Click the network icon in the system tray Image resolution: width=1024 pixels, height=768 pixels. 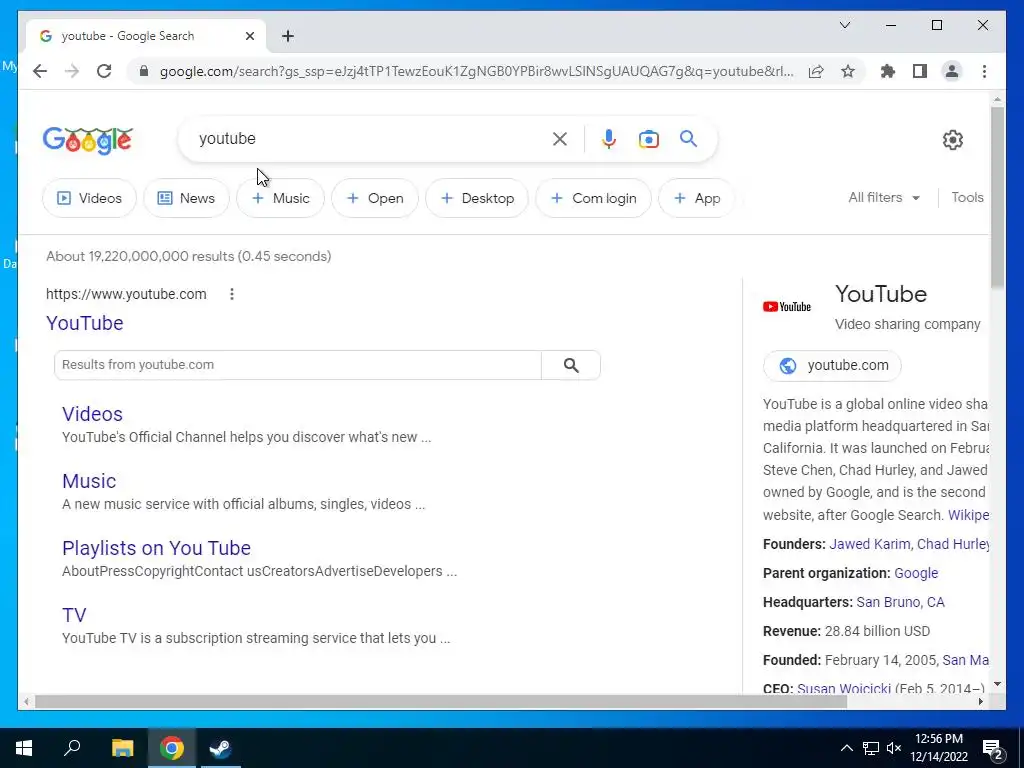point(871,748)
